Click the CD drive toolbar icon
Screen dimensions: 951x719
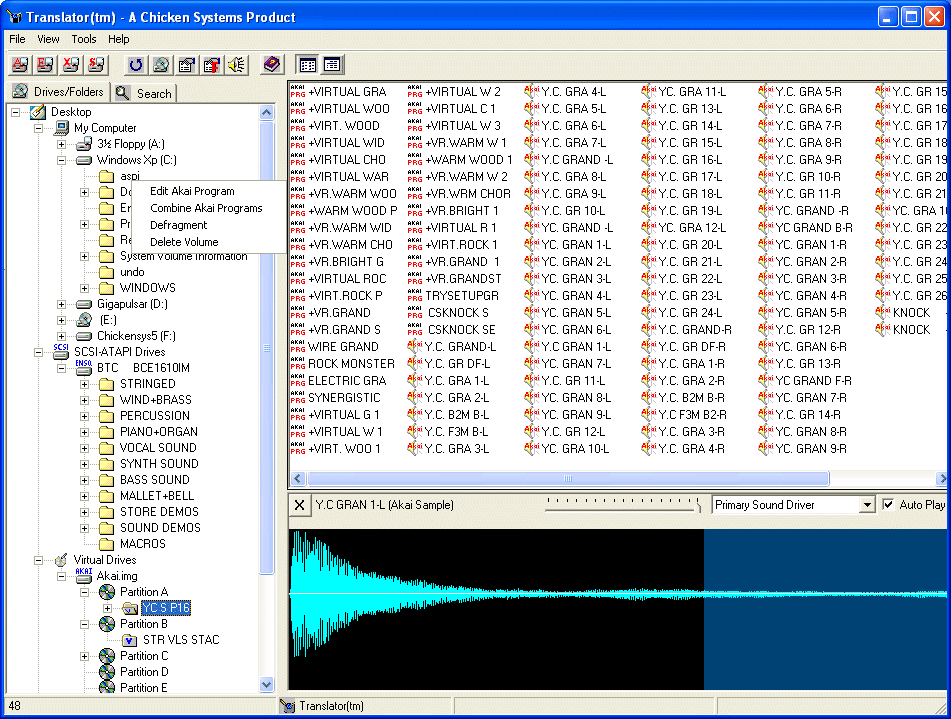tap(161, 64)
